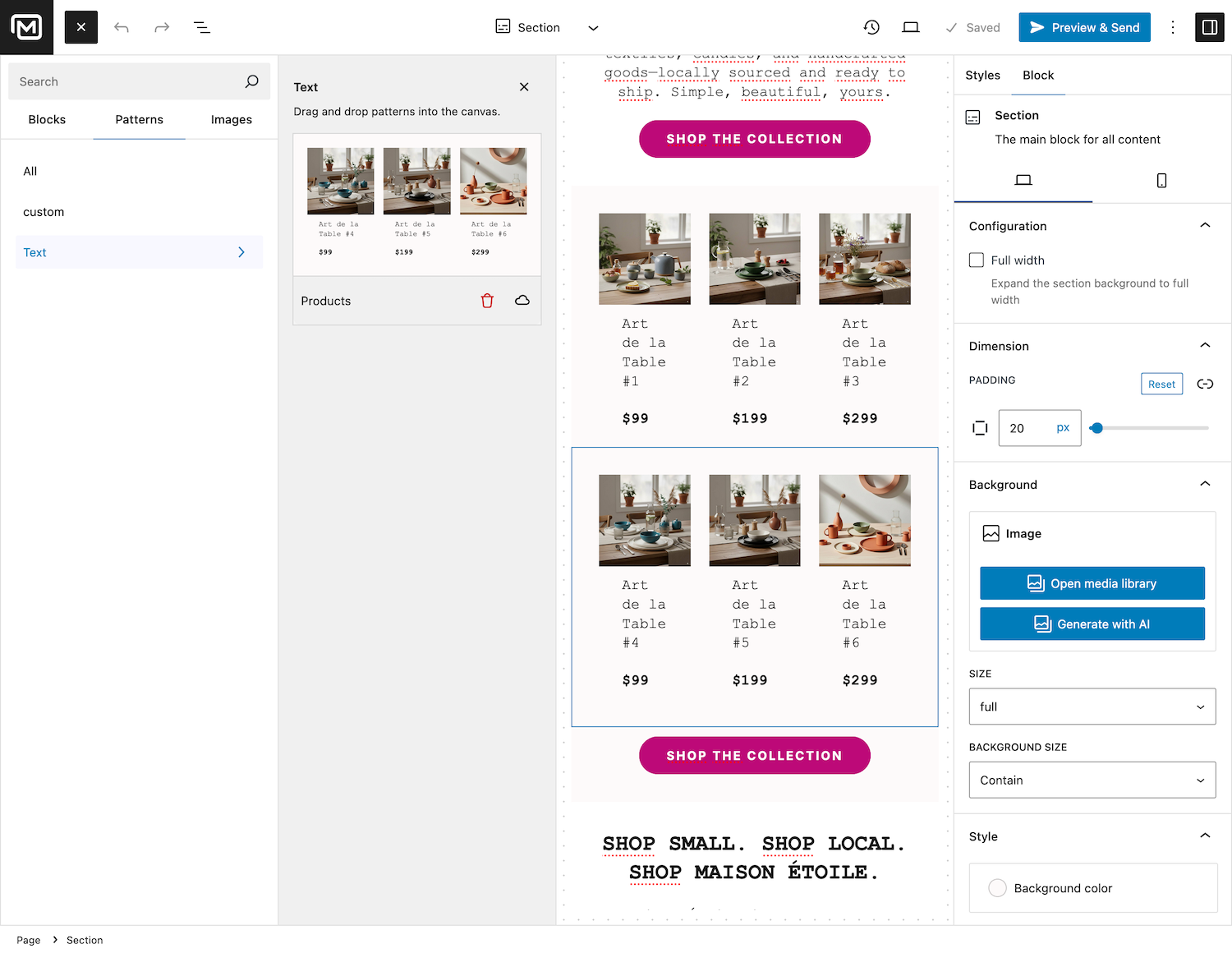
Task: Open the Background Size Contain dropdown
Action: click(1092, 780)
